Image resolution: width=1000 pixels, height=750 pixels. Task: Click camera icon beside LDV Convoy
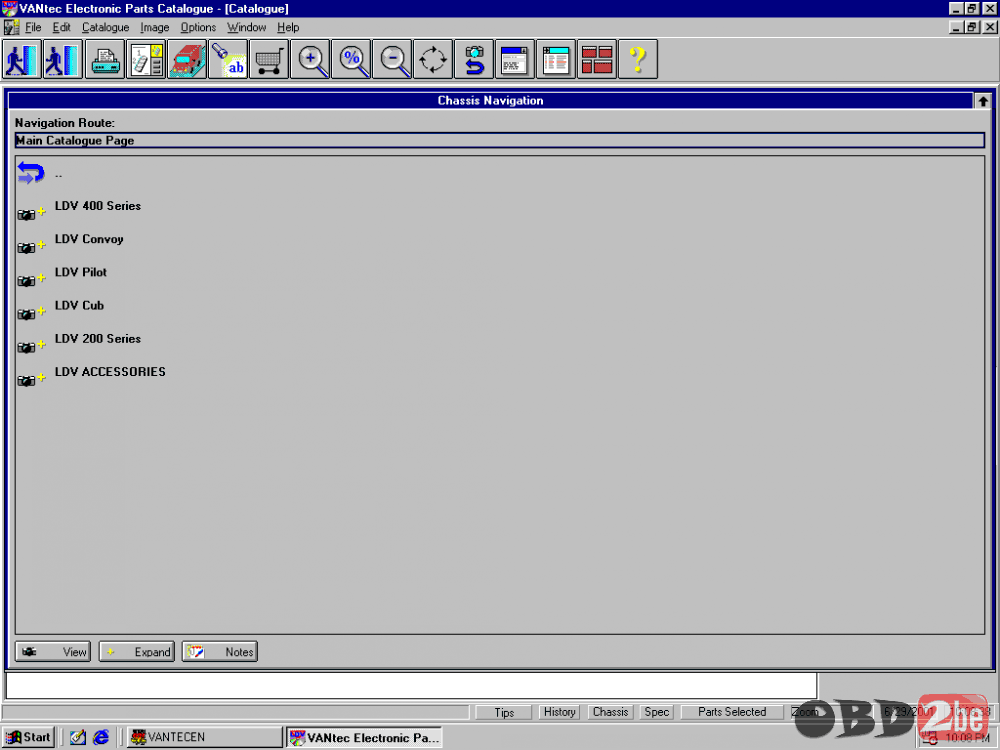26,248
